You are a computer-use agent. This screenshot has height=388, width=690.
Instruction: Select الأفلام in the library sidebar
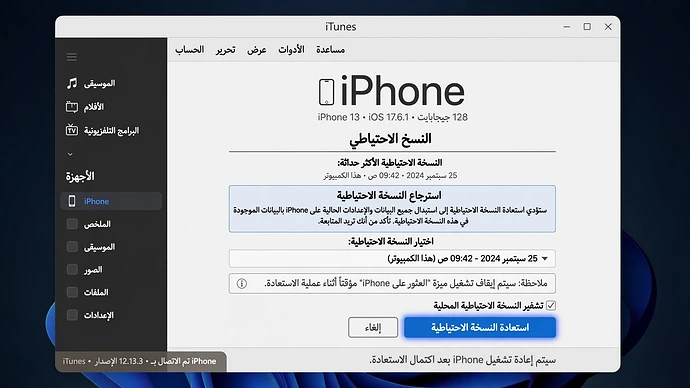[x=94, y=107]
